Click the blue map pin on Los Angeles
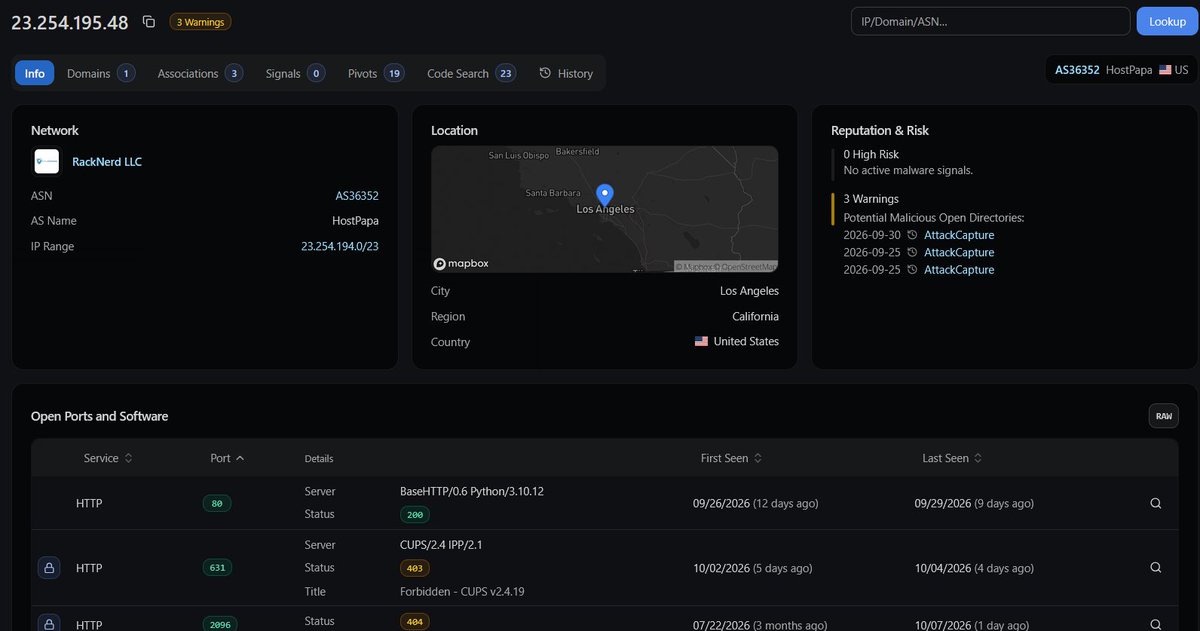The image size is (1200, 631). coord(604,195)
